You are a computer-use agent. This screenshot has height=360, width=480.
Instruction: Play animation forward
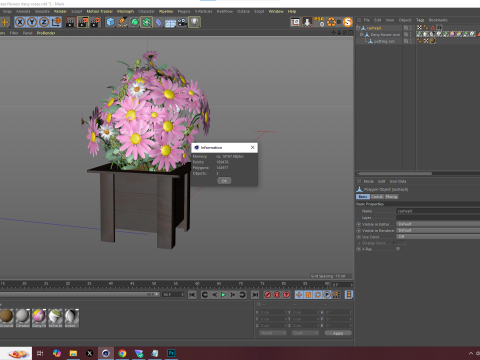224,295
